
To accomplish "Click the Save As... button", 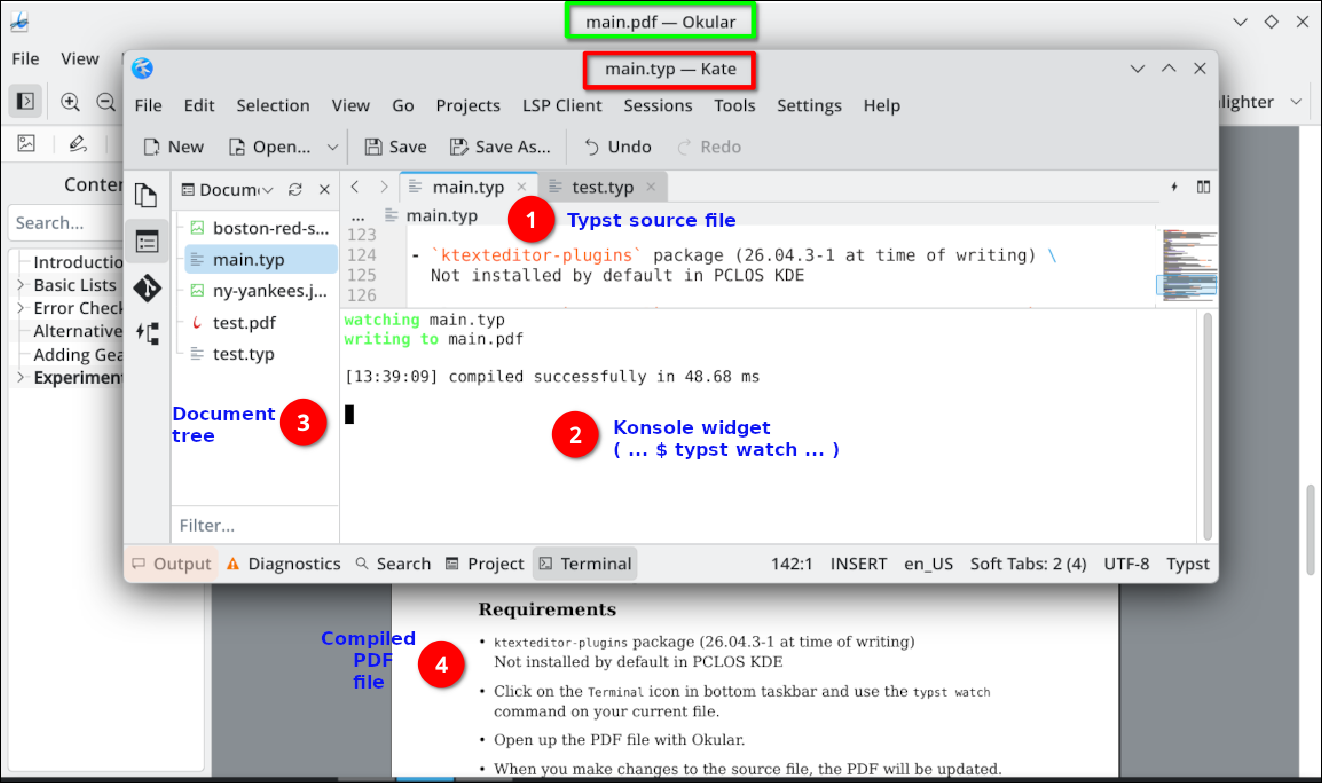I will tap(500, 147).
